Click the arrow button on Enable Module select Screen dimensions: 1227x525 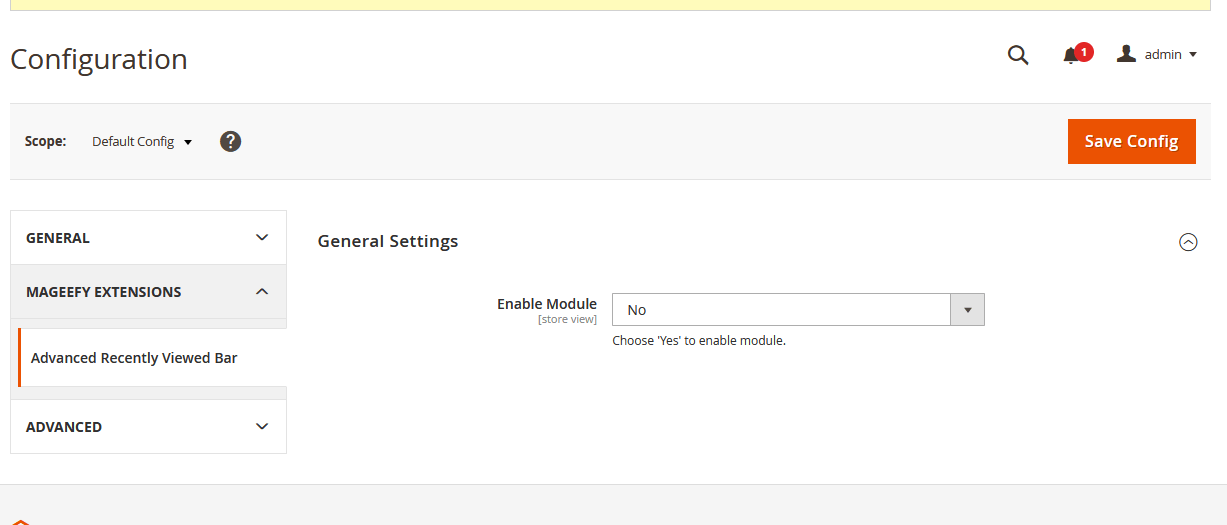coord(967,310)
